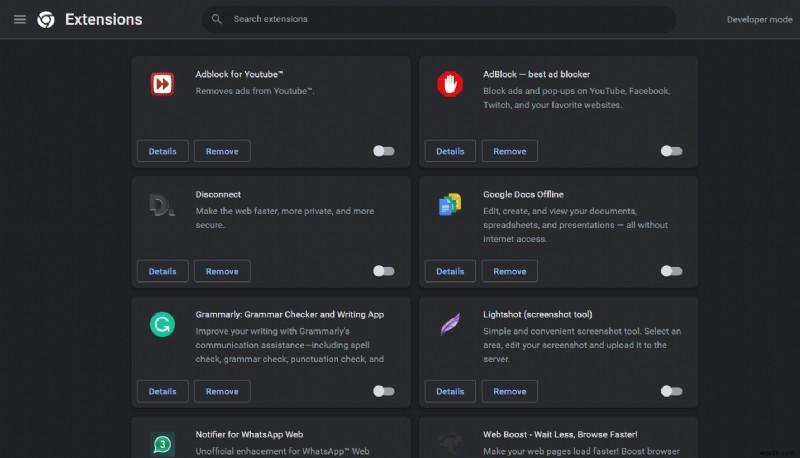This screenshot has height=458, width=800.
Task: Click the Lightshot feather icon
Action: [450, 324]
